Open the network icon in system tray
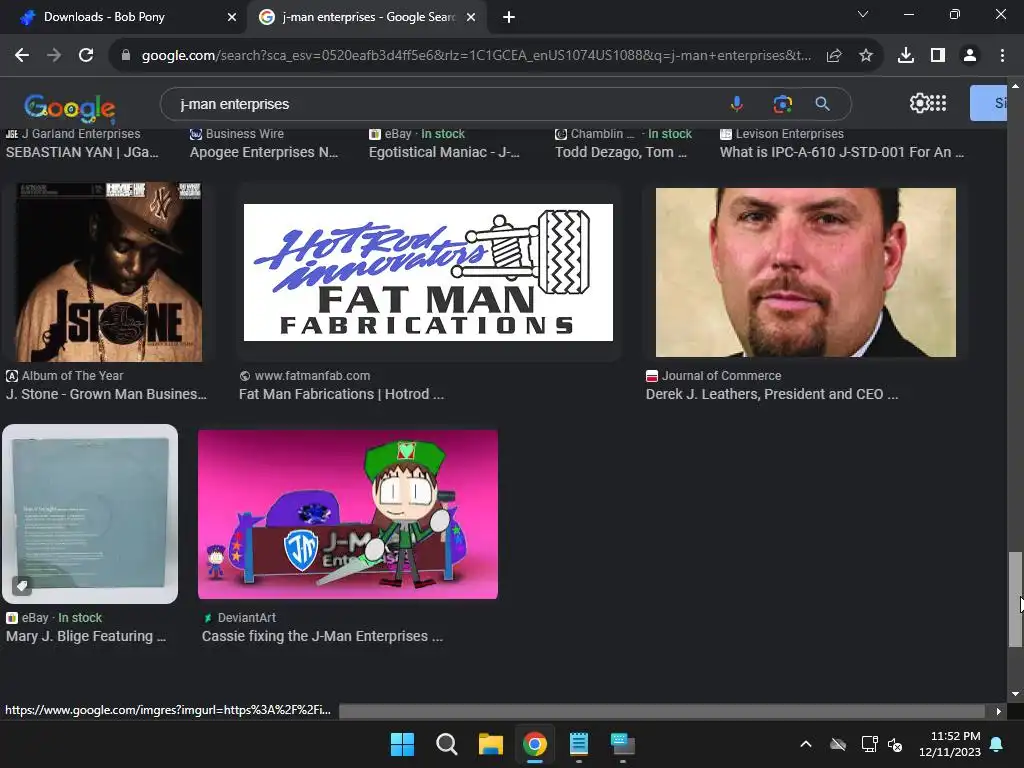This screenshot has height=768, width=1024. tap(869, 744)
